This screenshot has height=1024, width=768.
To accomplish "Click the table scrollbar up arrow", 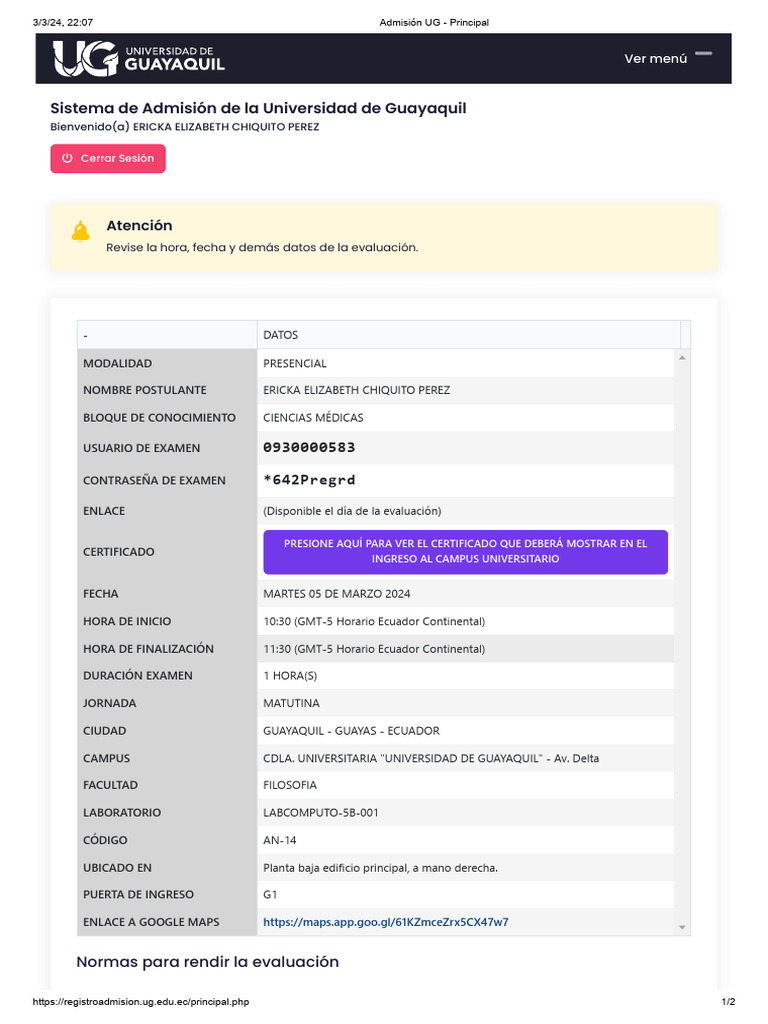I will (x=682, y=357).
